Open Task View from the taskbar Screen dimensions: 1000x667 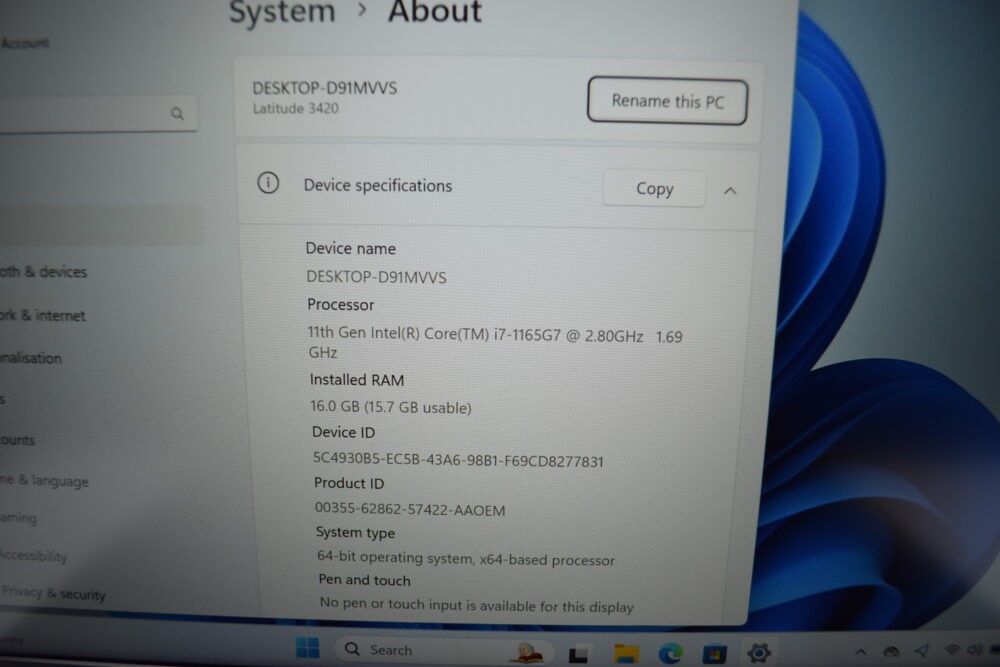tap(578, 654)
